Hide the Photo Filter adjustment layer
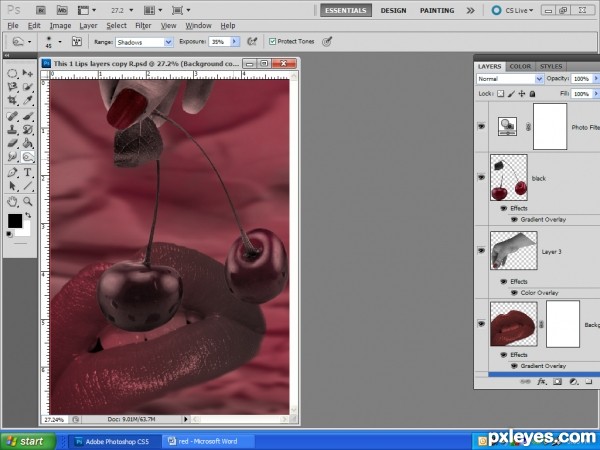 pyautogui.click(x=481, y=126)
